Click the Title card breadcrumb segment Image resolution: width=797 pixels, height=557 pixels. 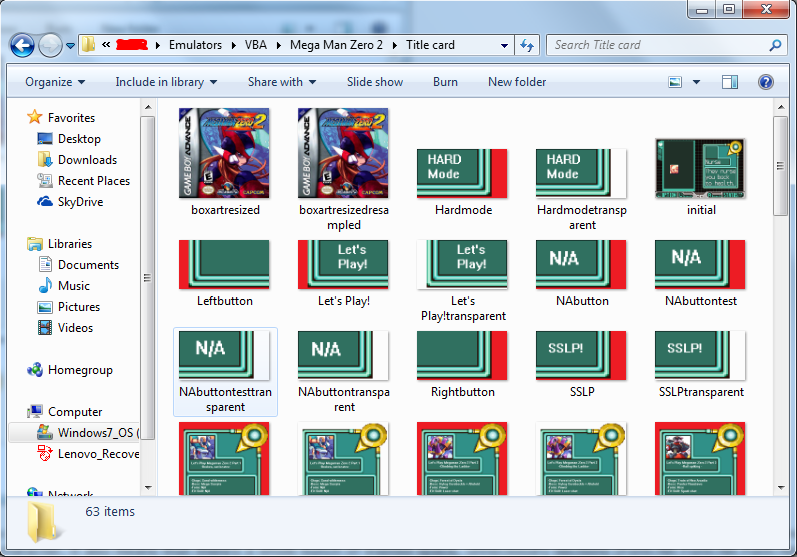(x=430, y=45)
